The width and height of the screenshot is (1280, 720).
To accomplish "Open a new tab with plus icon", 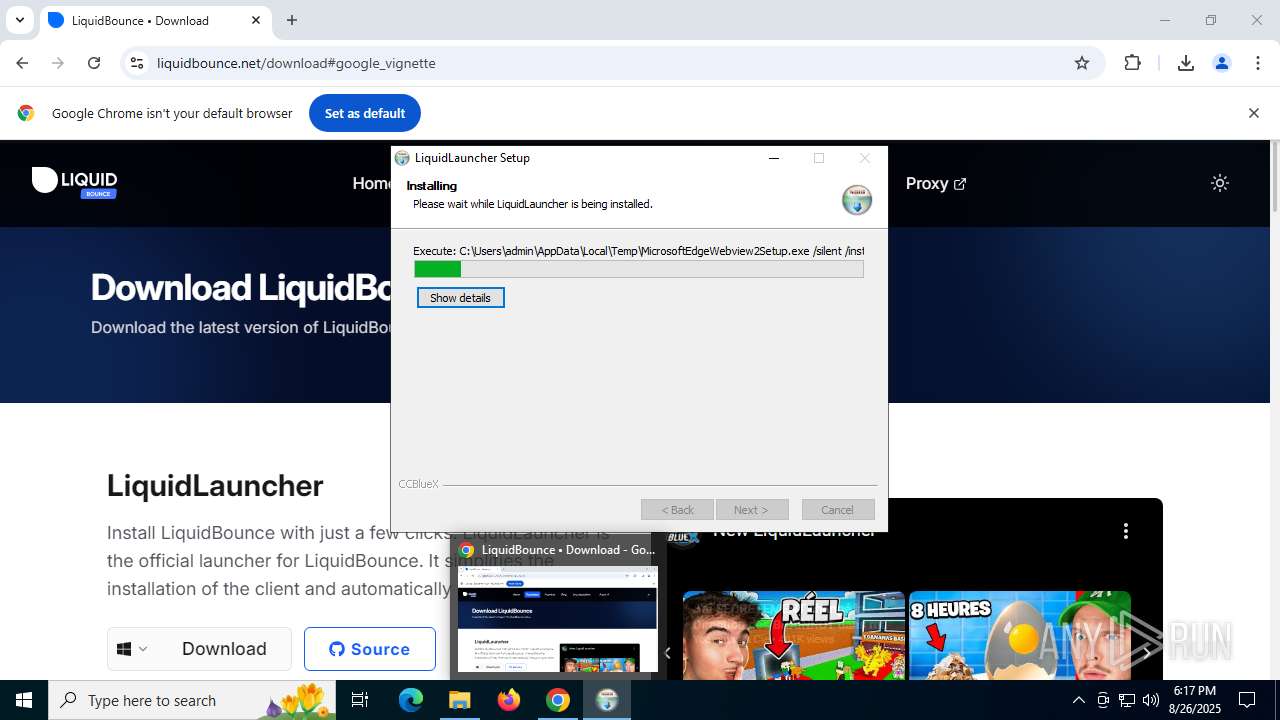I will coord(292,20).
